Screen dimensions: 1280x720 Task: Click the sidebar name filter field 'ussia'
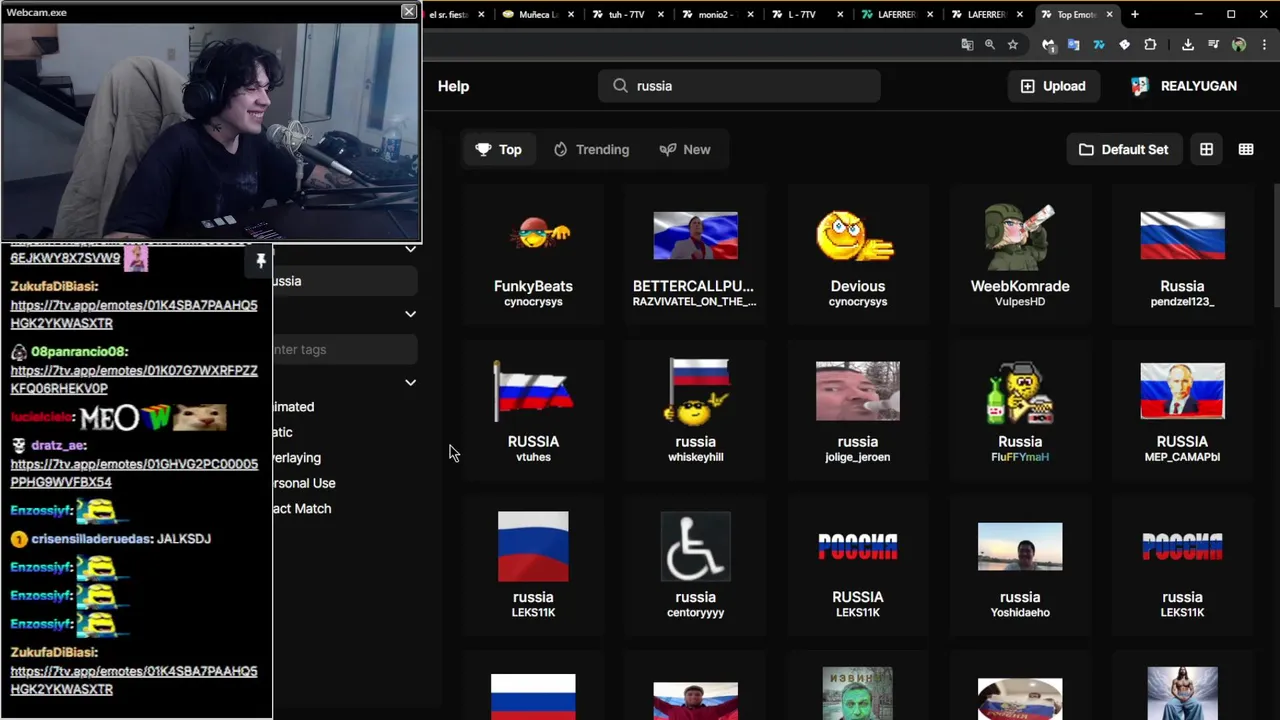click(345, 281)
